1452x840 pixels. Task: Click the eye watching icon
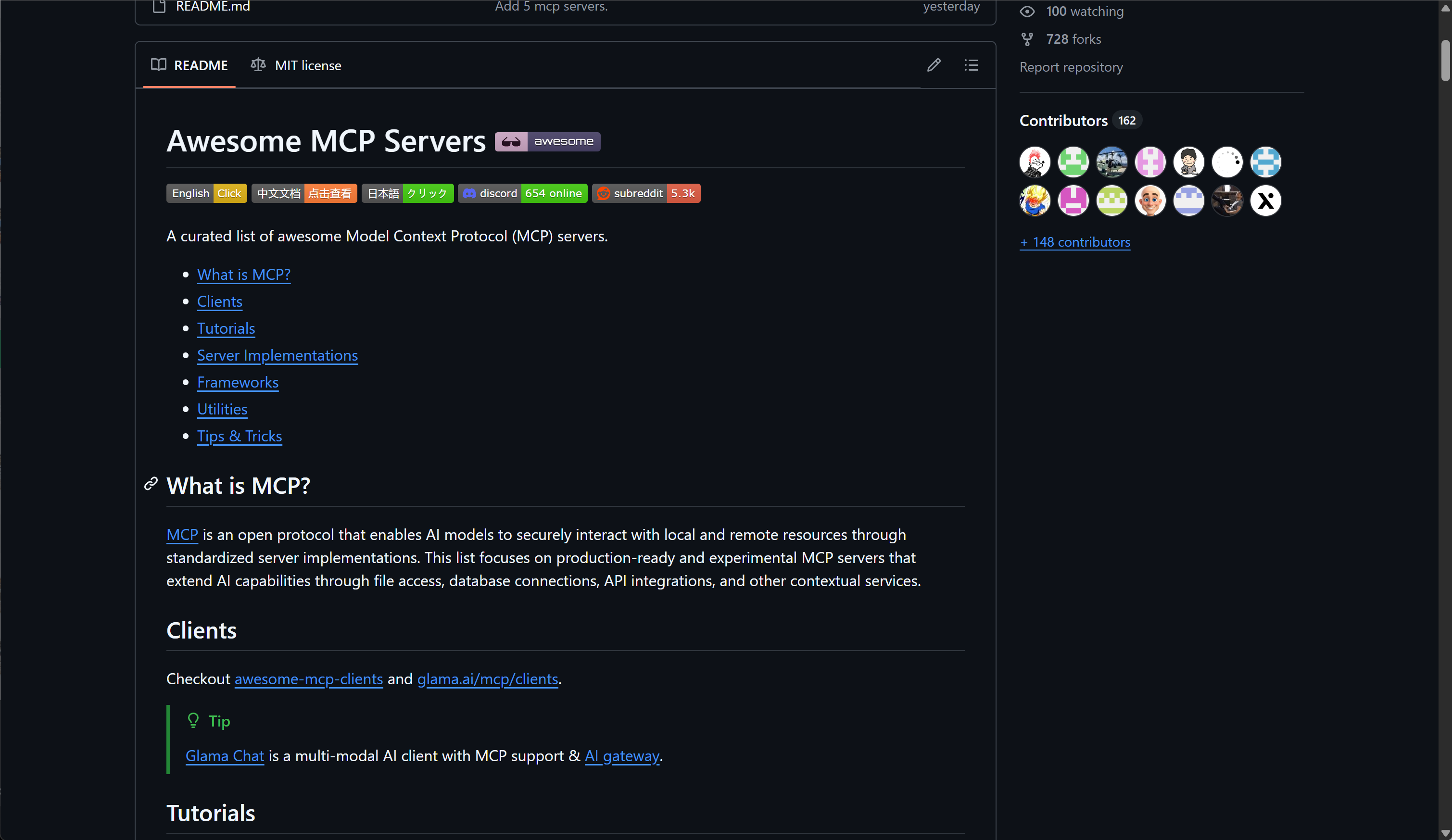point(1027,11)
